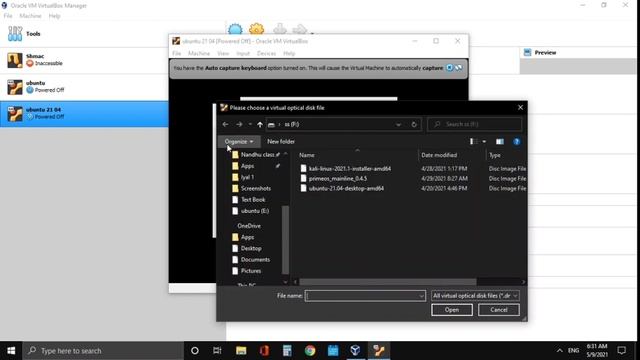Screen dimensions: 640x360
Task: Click the New machine toolbar icon
Action: tap(235, 29)
